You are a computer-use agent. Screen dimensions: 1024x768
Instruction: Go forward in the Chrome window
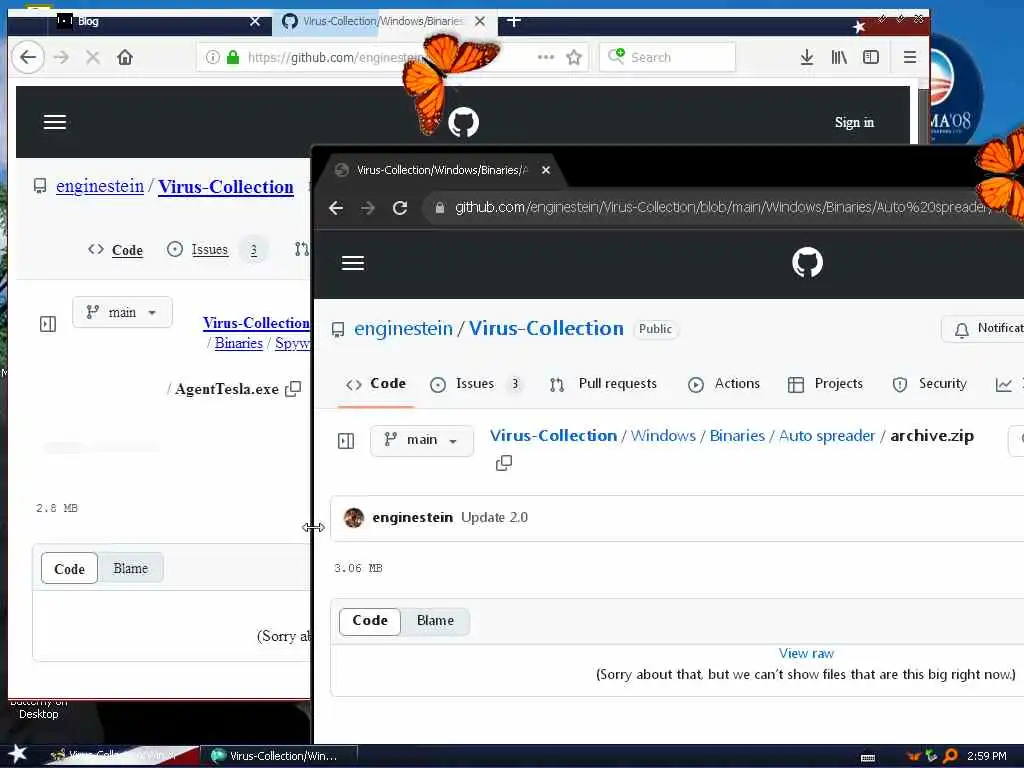pos(368,208)
